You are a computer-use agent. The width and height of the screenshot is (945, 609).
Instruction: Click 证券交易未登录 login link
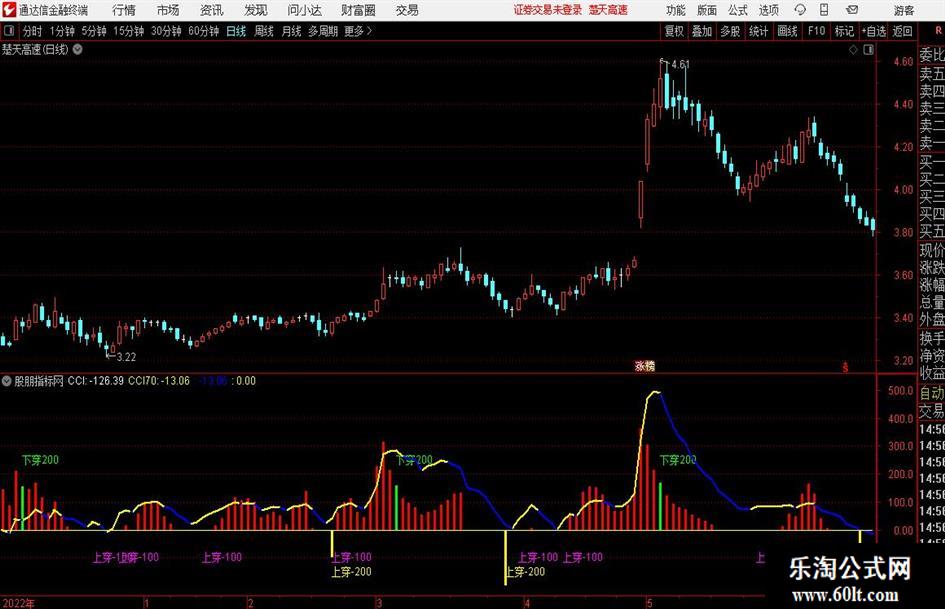[548, 10]
